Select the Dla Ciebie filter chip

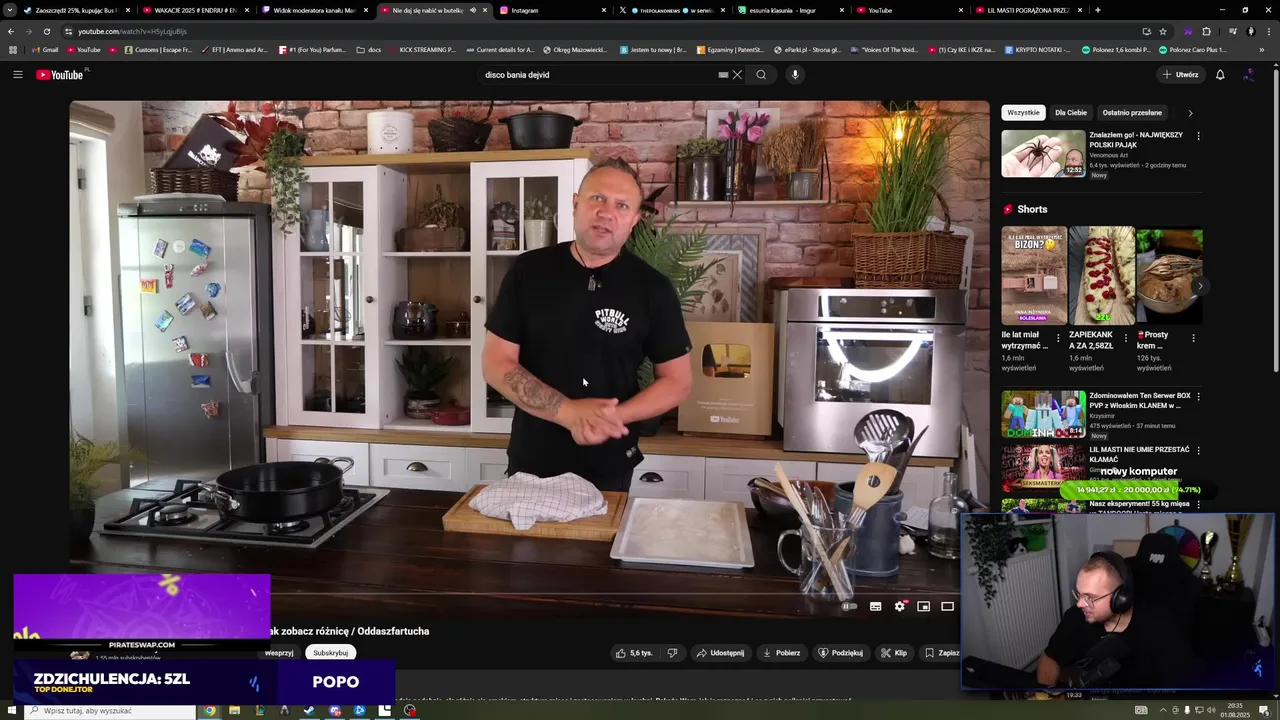[1071, 113]
